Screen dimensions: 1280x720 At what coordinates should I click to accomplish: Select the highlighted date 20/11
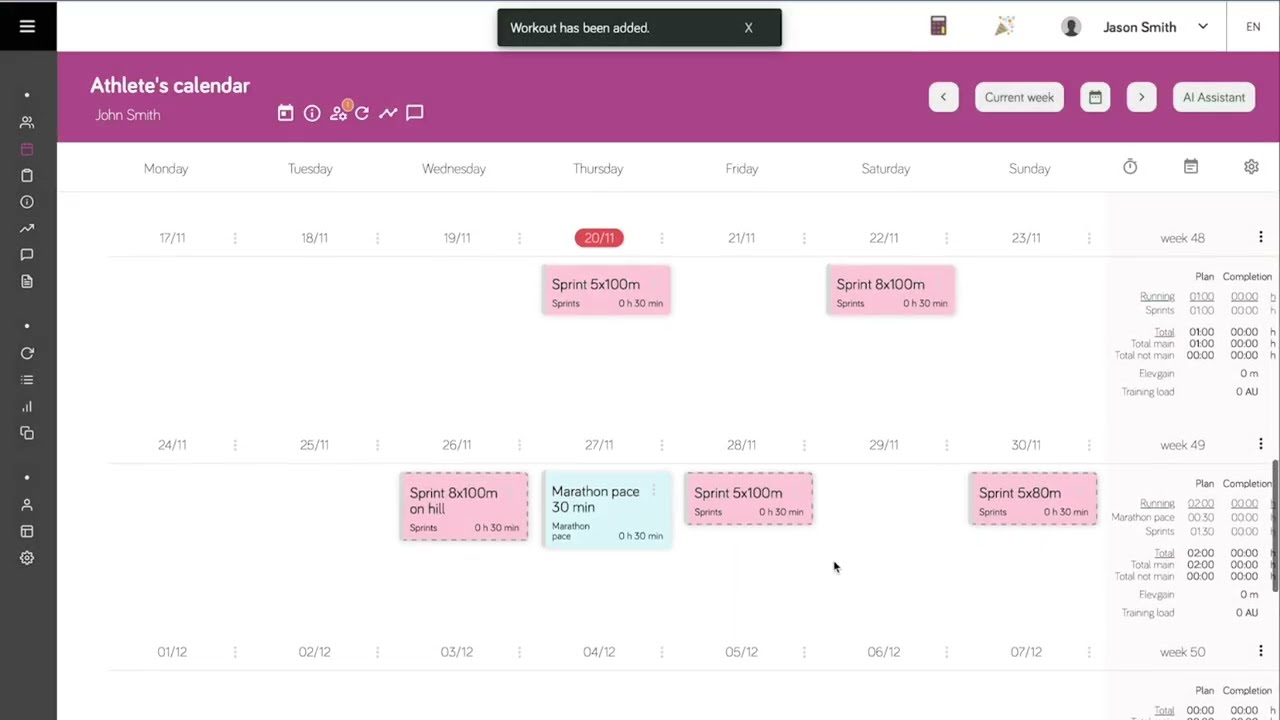coord(599,238)
